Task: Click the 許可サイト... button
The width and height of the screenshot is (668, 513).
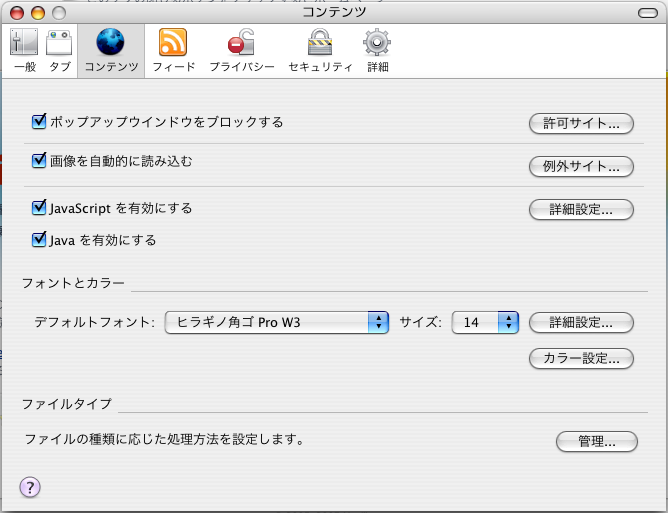Action: pyautogui.click(x=581, y=124)
